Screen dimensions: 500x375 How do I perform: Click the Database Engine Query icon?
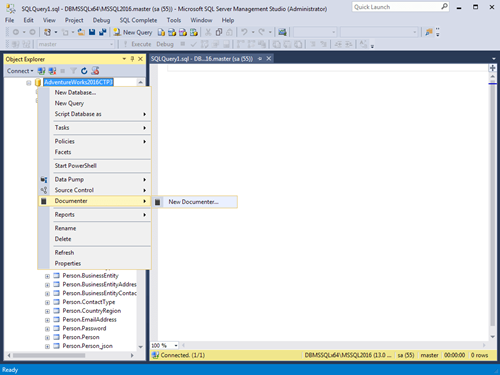point(161,32)
